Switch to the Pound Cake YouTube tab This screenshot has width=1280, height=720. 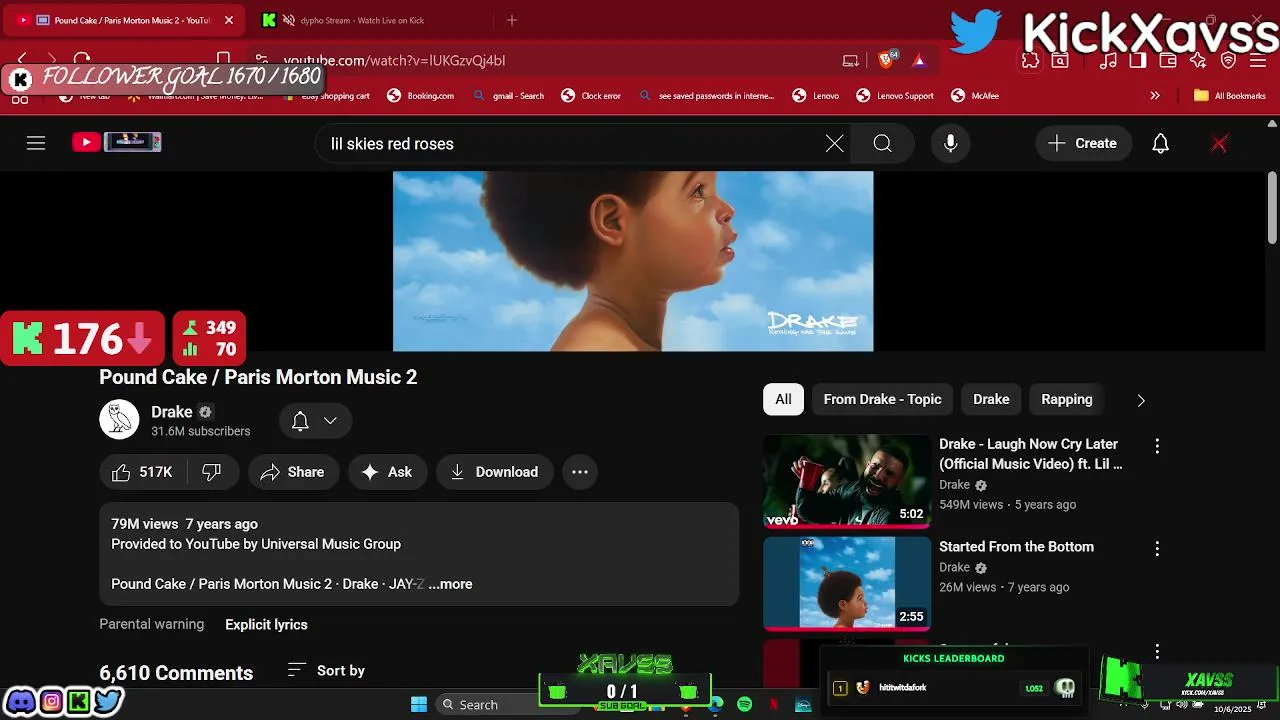[125, 20]
